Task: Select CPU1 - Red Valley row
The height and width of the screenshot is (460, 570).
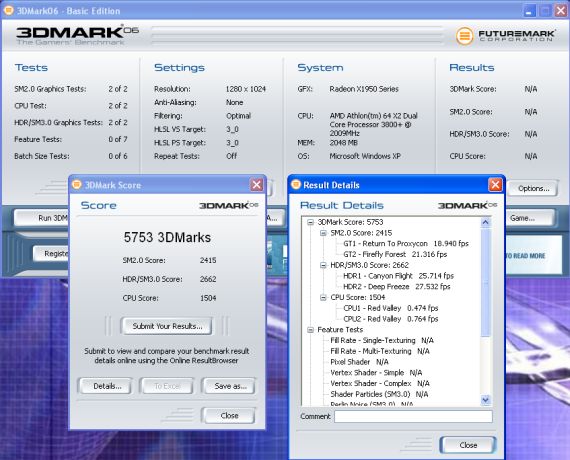Action: (x=390, y=308)
